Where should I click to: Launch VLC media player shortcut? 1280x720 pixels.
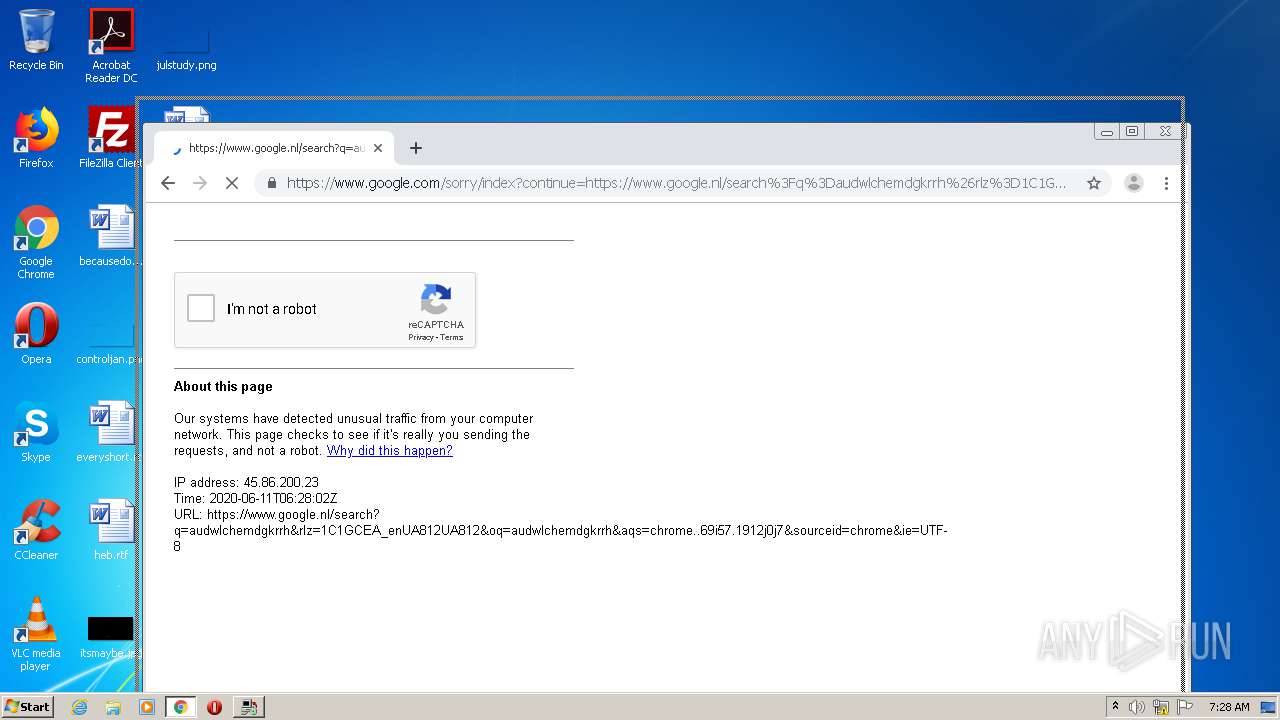36,635
